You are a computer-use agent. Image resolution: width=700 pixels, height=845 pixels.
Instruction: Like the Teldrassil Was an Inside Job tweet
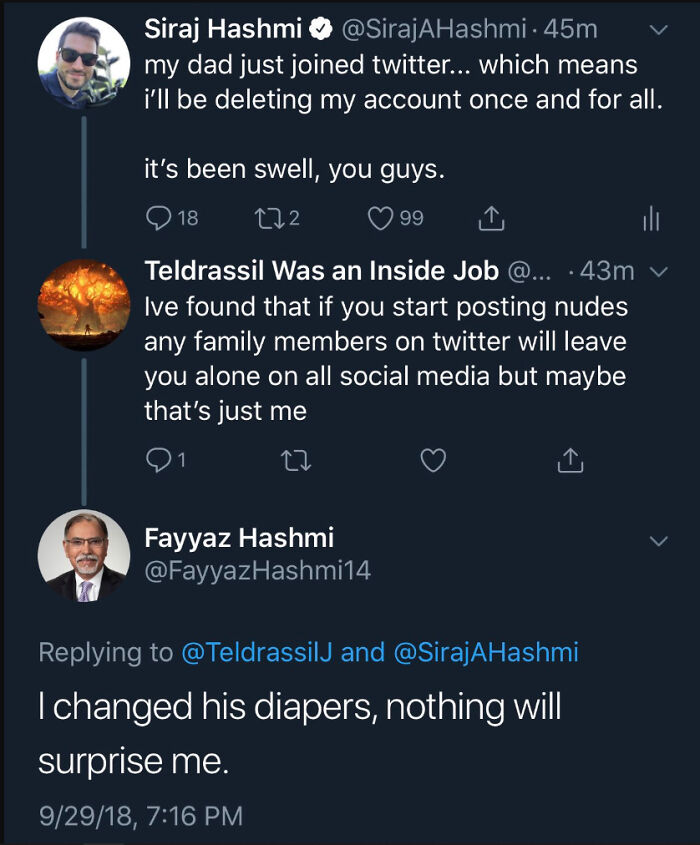pyautogui.click(x=432, y=459)
